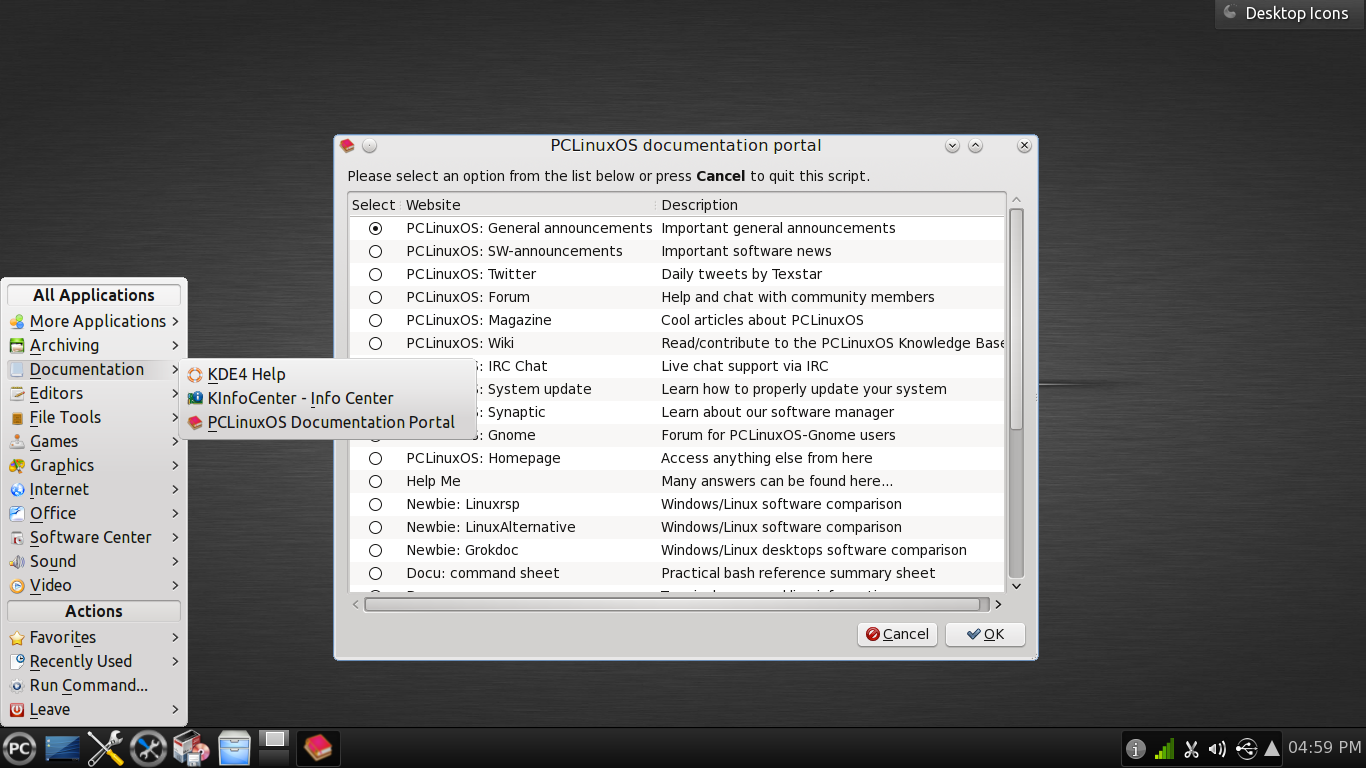The image size is (1366, 768).
Task: Open the file manager drawer icon on the taskbar
Action: pyautogui.click(x=234, y=748)
